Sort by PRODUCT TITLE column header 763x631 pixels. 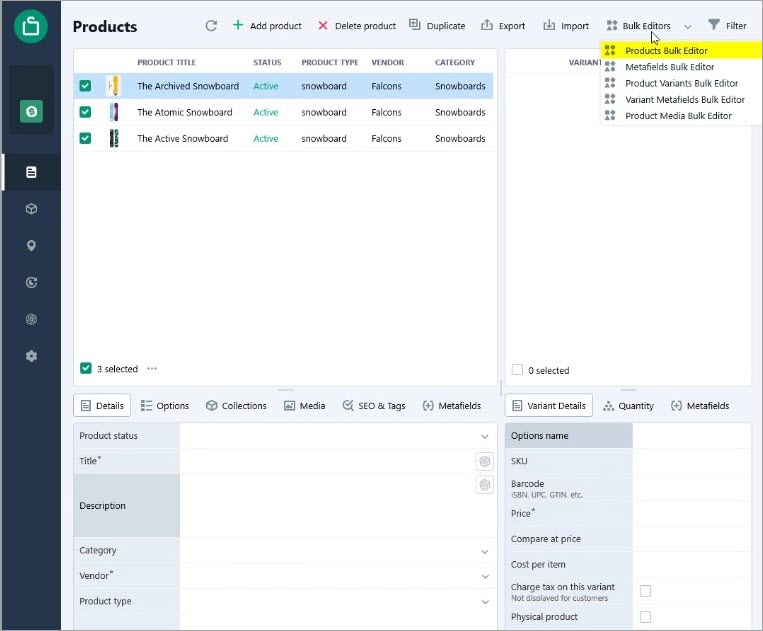tap(166, 62)
